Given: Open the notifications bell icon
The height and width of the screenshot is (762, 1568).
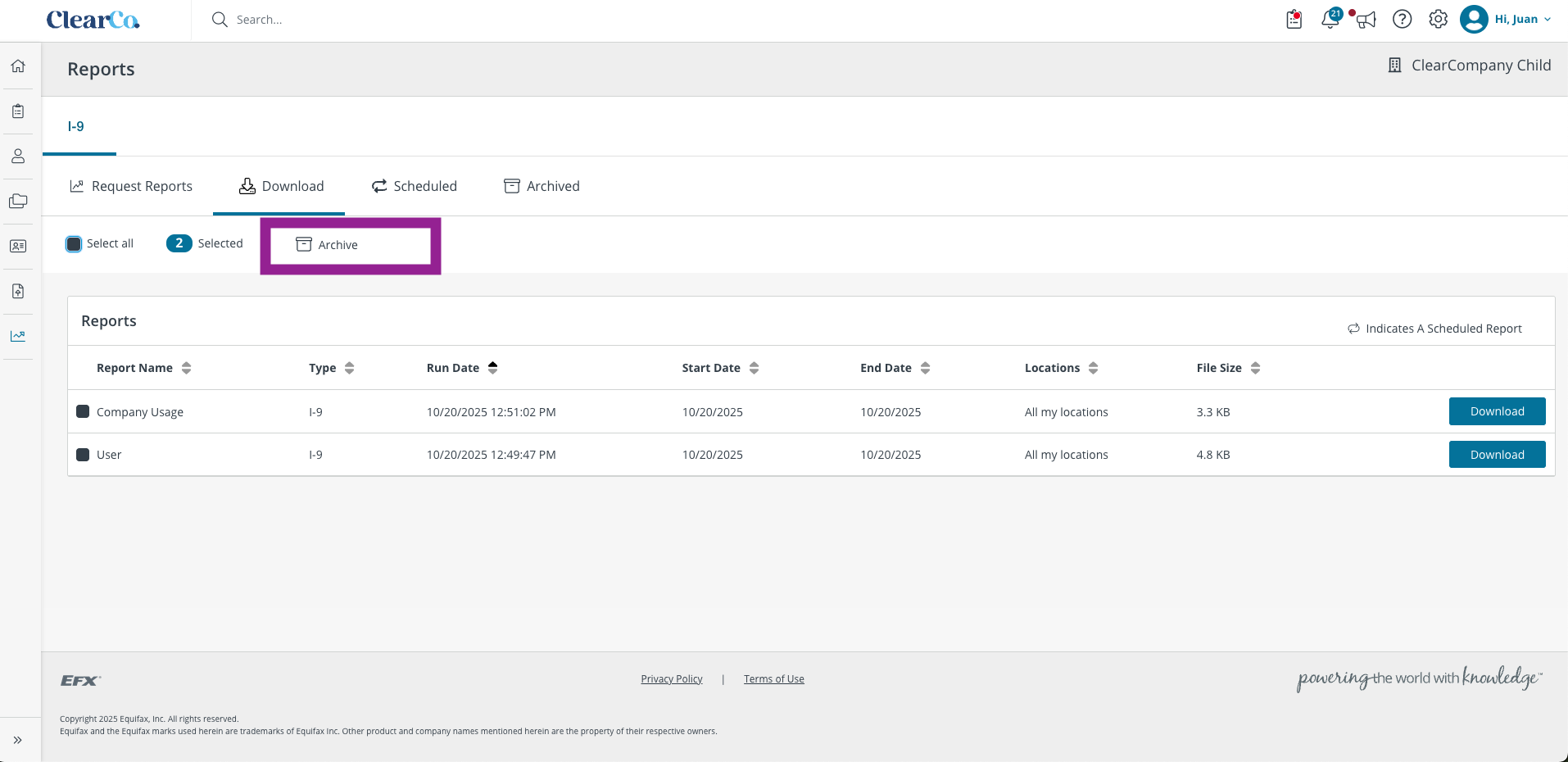Looking at the screenshot, I should 1330,19.
